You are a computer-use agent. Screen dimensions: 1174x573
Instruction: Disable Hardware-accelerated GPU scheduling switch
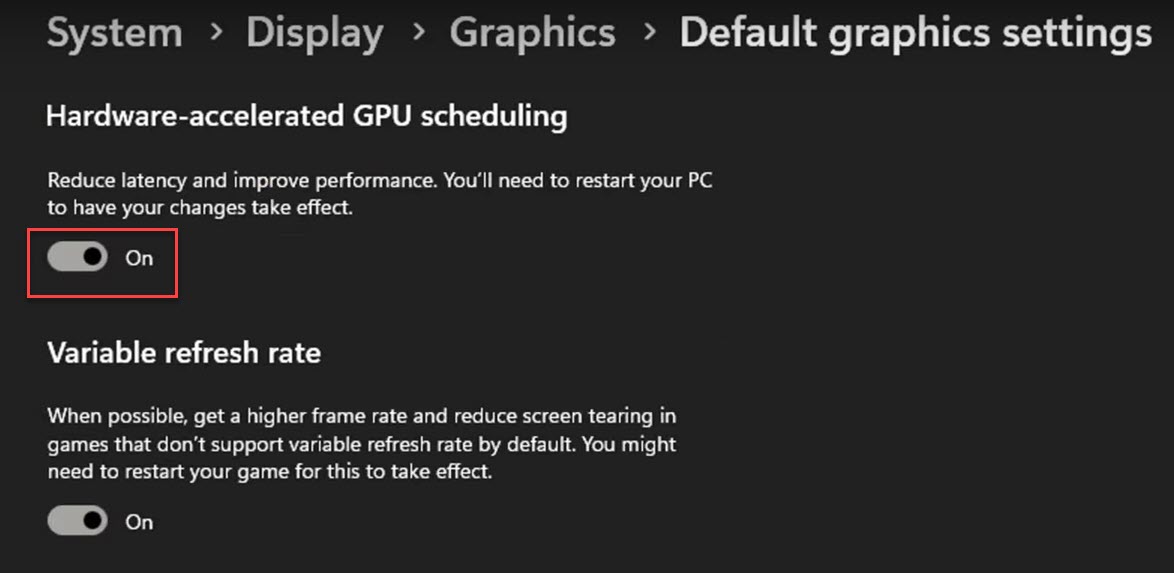(x=78, y=258)
